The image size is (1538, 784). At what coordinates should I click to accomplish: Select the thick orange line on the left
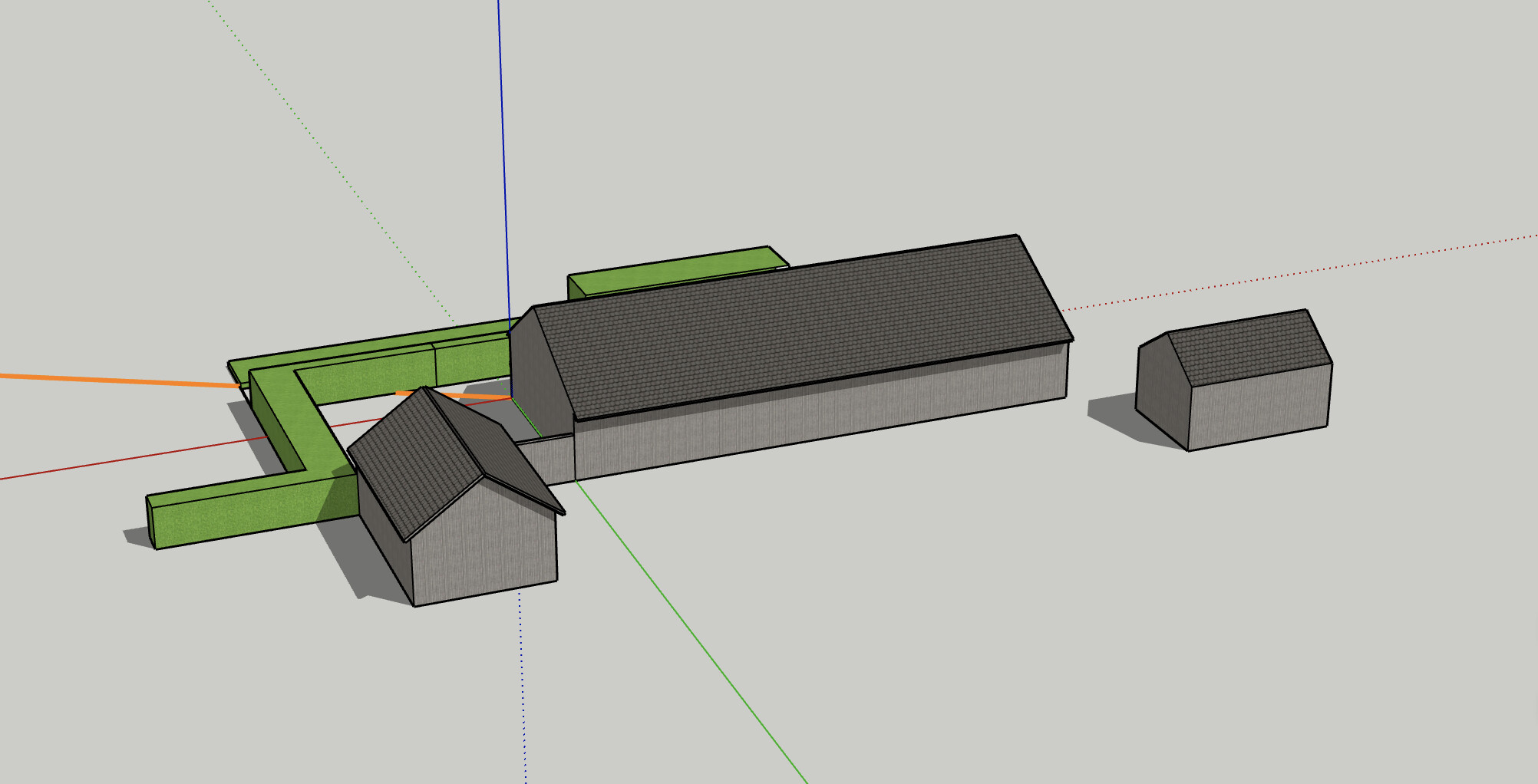(115, 380)
